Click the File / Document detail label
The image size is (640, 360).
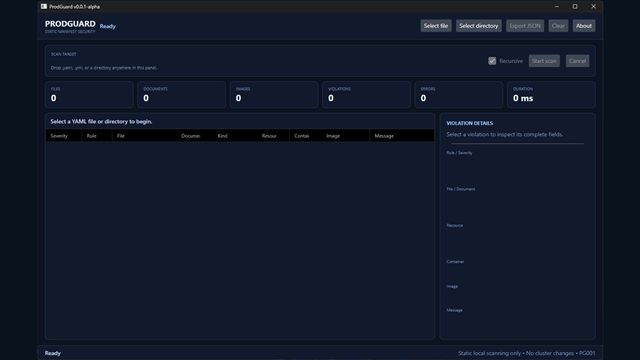pyautogui.click(x=460, y=189)
